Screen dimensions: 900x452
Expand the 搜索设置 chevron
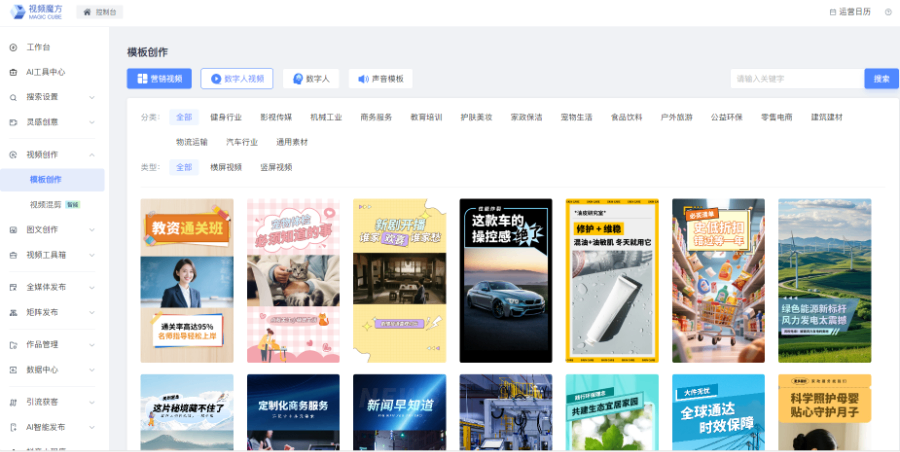tap(92, 97)
